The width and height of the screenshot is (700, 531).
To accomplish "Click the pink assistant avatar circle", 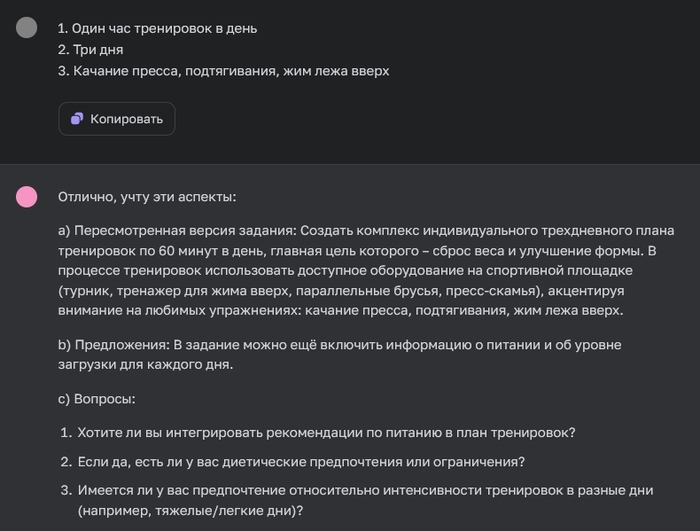I will click(27, 197).
